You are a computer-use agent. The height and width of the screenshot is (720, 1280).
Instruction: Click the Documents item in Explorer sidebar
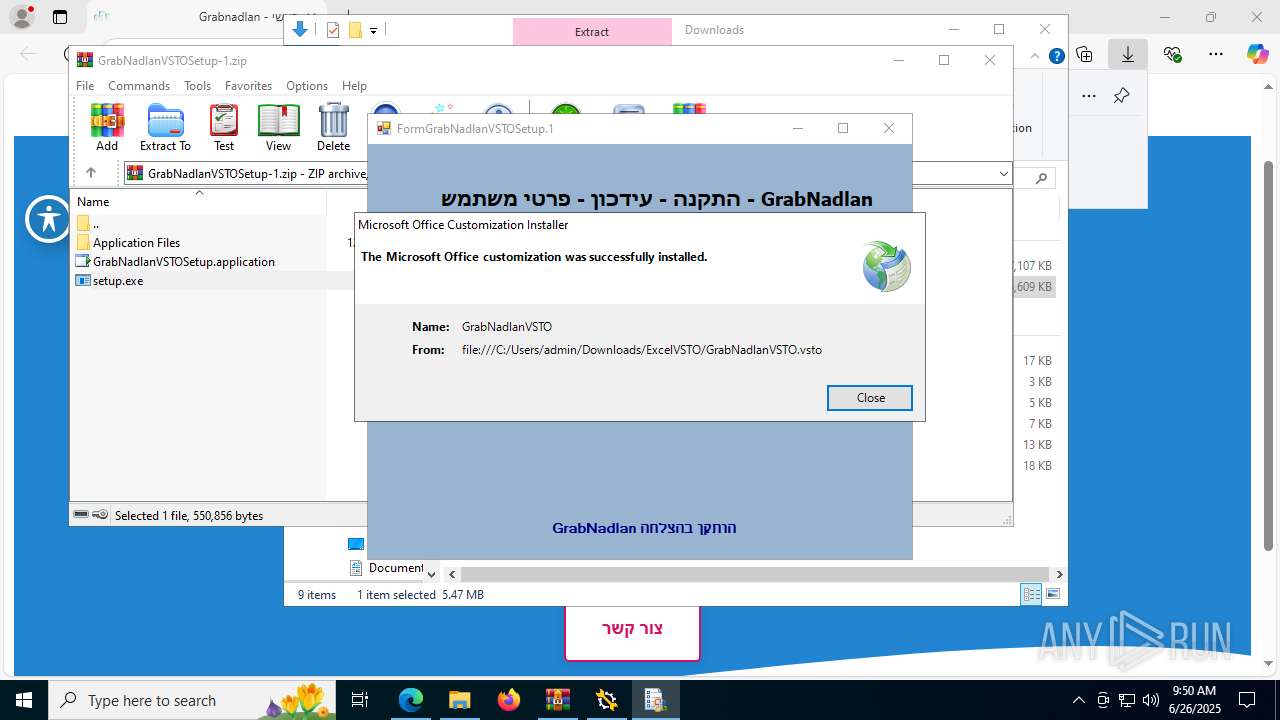[387, 568]
